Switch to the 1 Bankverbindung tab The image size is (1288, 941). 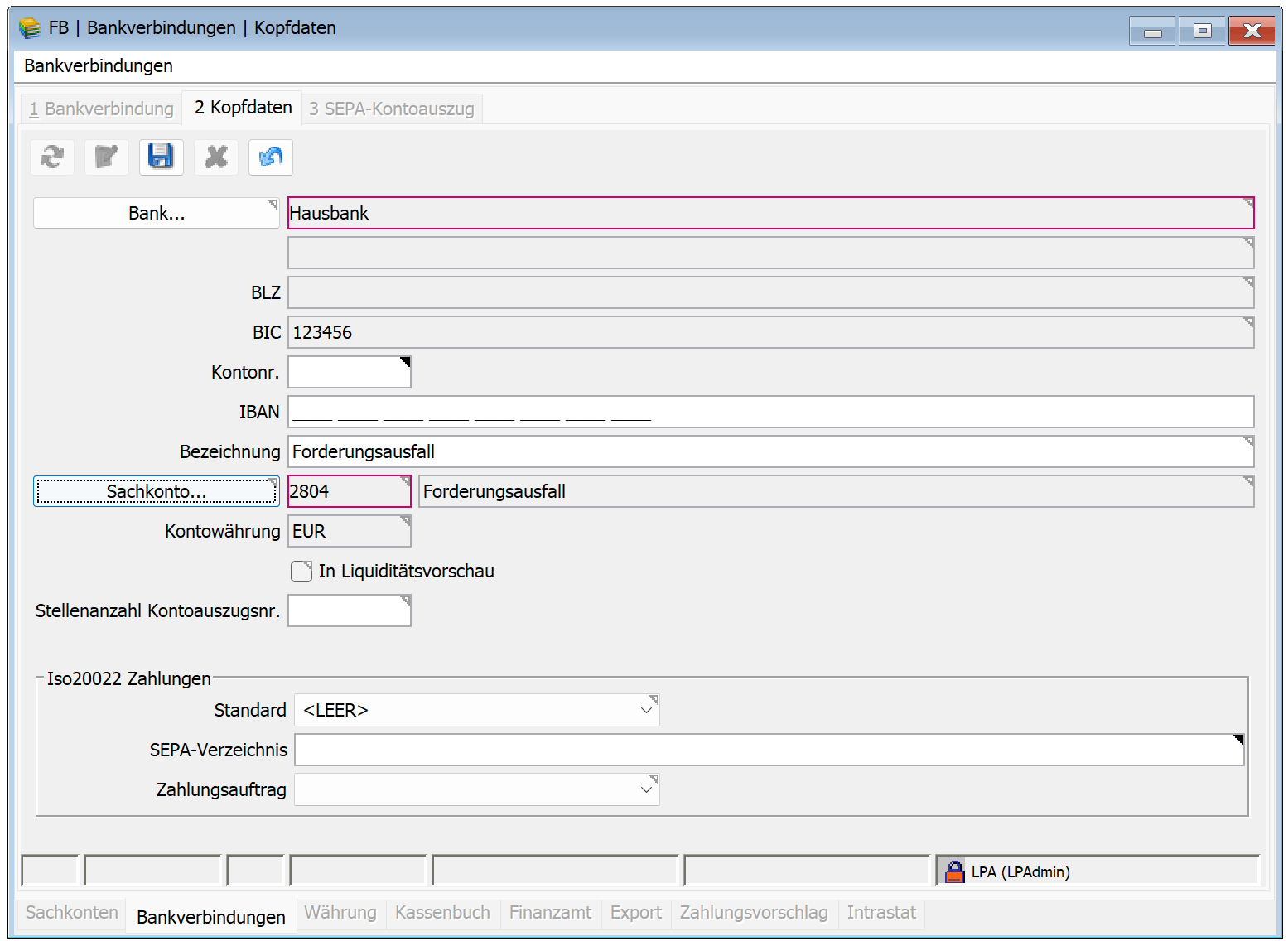pos(101,109)
